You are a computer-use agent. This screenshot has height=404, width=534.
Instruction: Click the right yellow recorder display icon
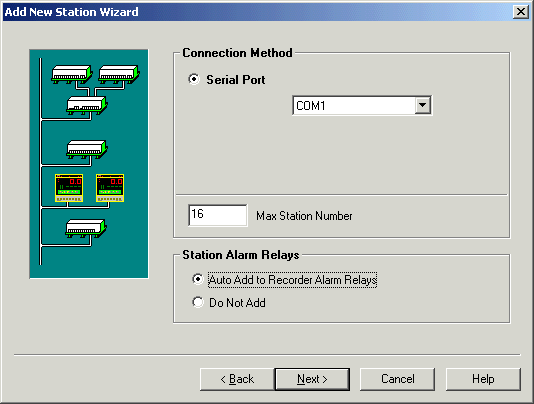(x=110, y=188)
